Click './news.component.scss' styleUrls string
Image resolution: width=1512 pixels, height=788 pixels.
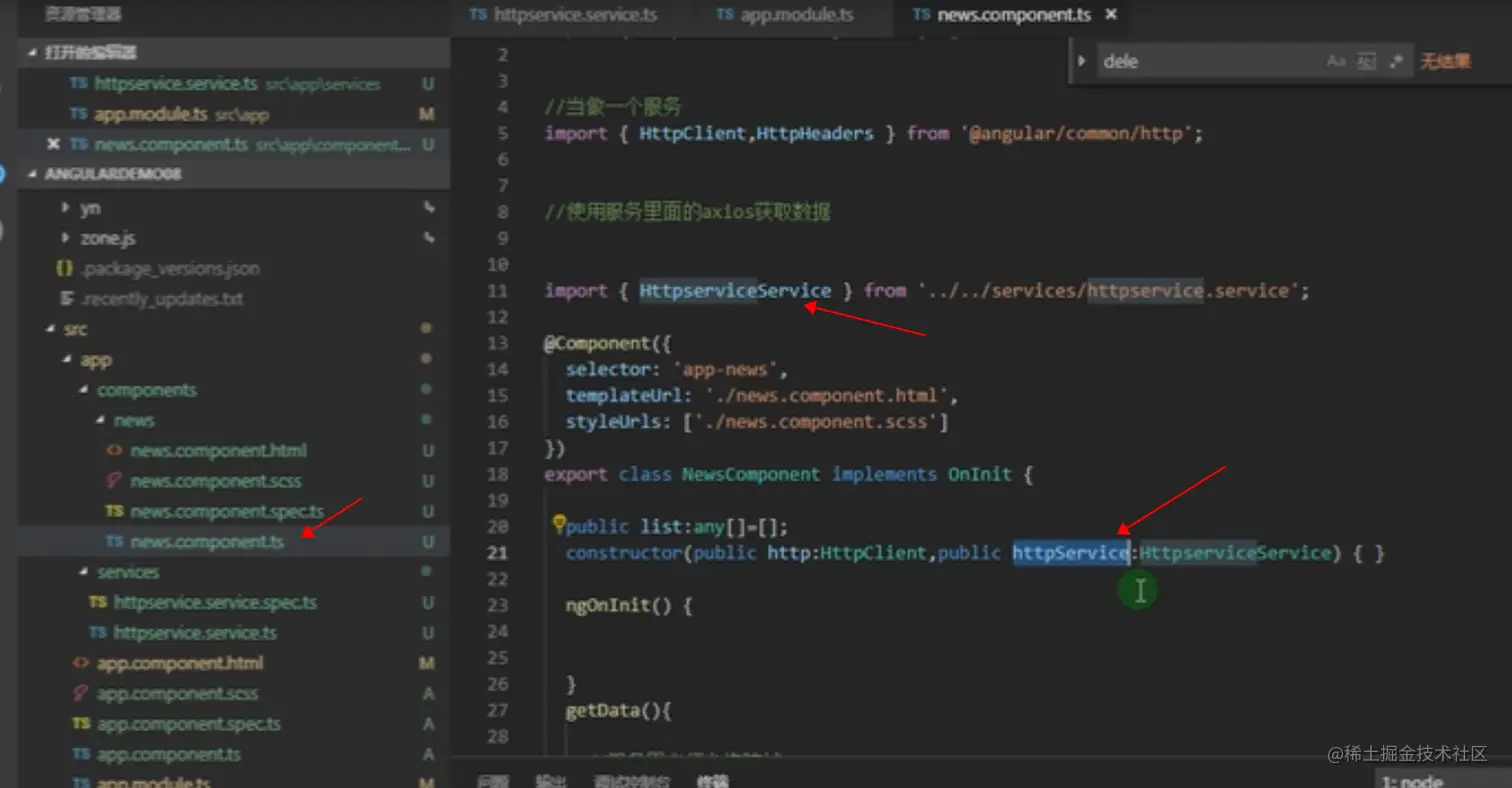coord(814,422)
